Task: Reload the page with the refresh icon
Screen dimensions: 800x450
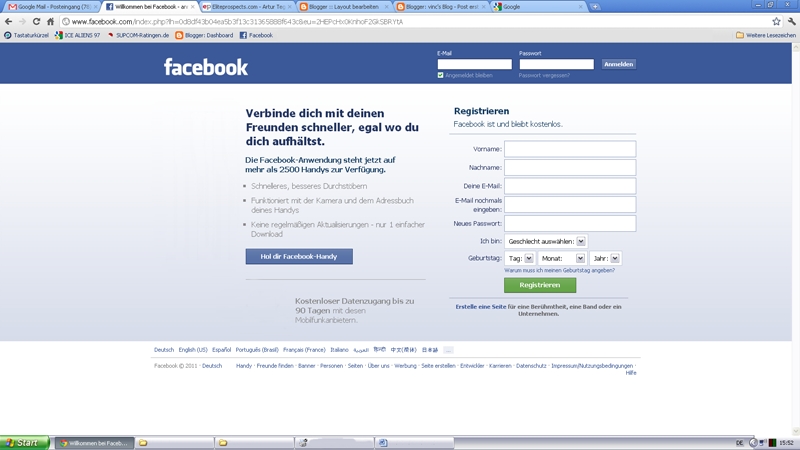Action: pos(36,21)
